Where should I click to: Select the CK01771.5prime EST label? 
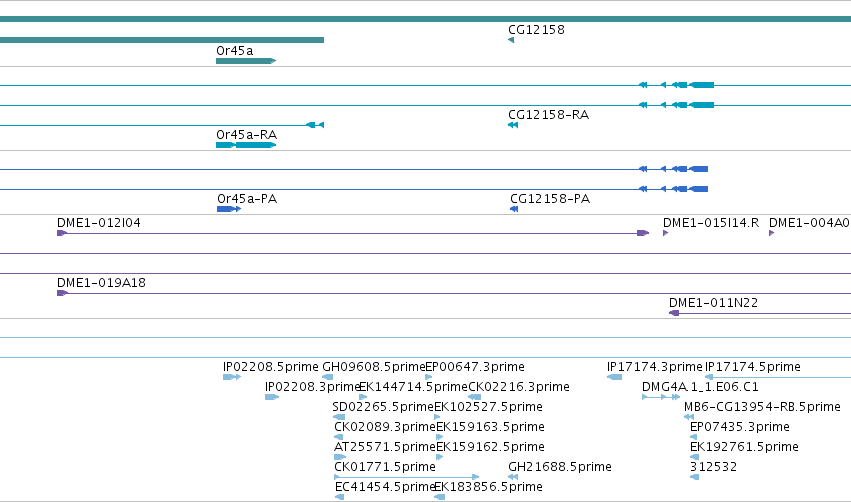(x=385, y=467)
